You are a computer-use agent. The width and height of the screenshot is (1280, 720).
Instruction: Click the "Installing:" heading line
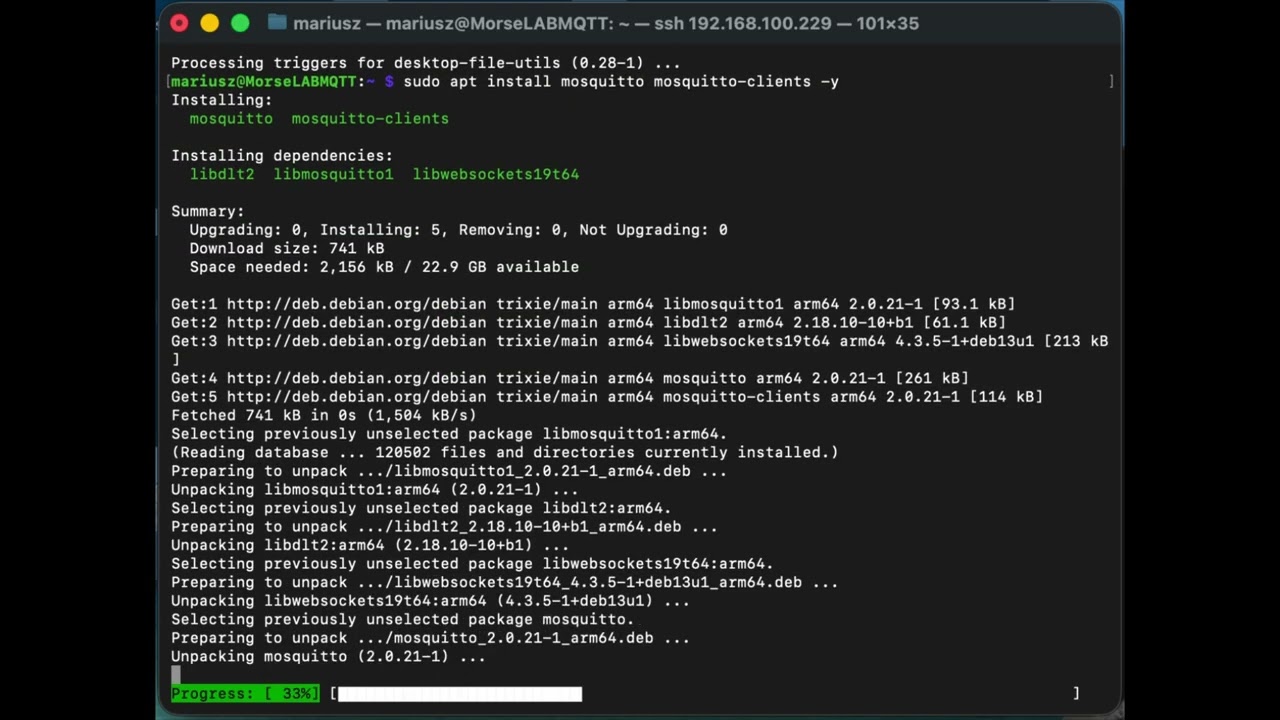tap(221, 100)
